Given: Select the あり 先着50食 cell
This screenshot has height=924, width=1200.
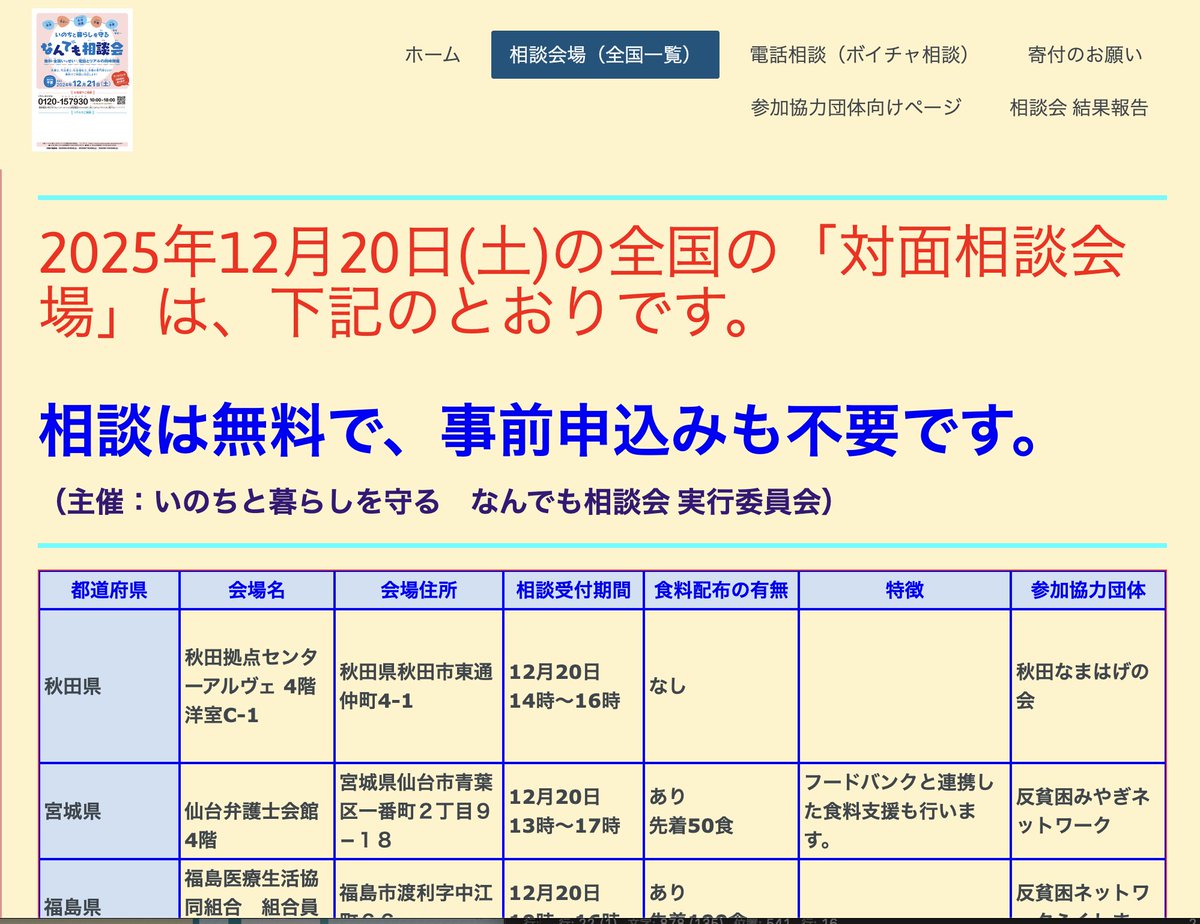Looking at the screenshot, I should [721, 811].
